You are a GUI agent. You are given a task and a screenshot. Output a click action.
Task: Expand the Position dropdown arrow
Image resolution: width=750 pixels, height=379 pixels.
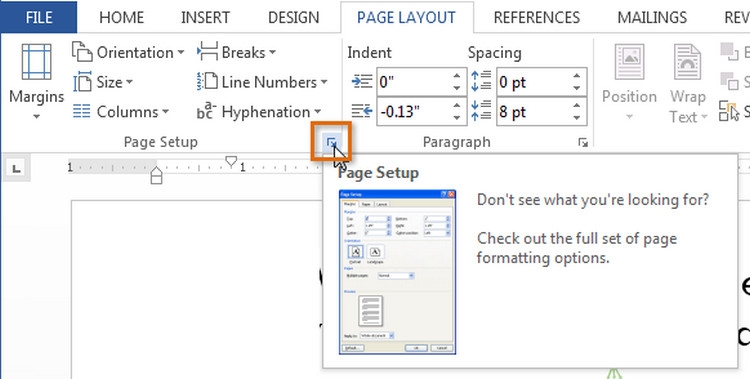tap(629, 117)
